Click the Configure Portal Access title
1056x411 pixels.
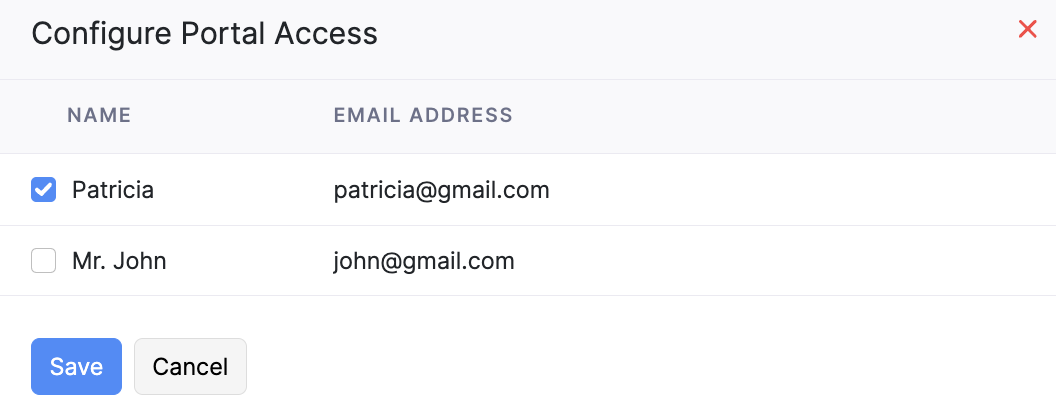[204, 34]
